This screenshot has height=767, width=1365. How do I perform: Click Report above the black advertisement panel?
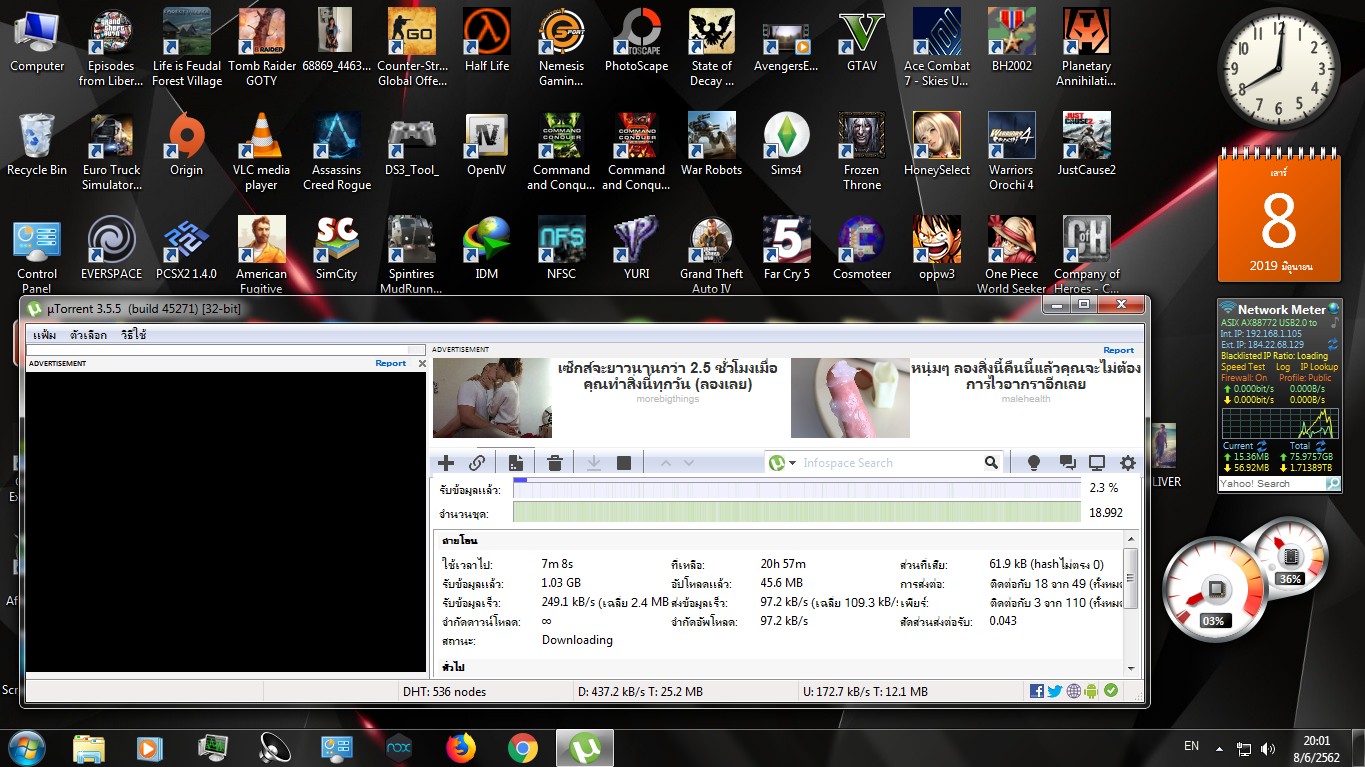[391, 363]
